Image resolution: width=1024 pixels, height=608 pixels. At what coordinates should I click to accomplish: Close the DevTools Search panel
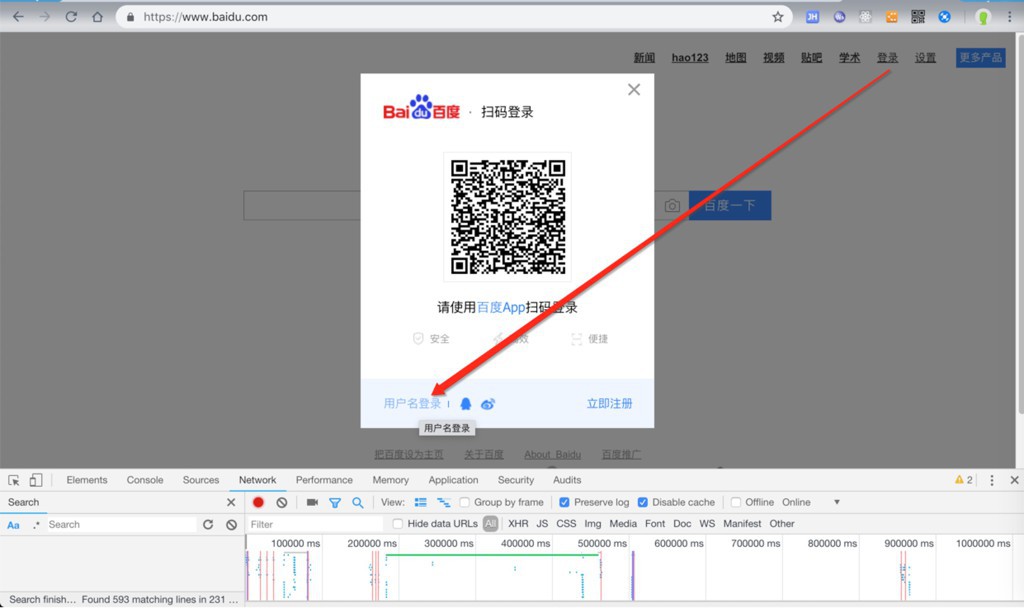click(231, 502)
